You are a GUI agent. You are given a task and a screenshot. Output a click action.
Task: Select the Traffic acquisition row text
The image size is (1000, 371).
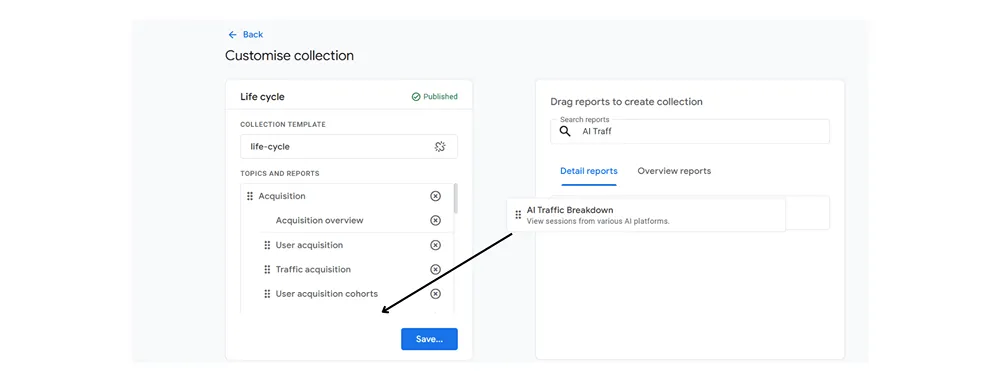pyautogui.click(x=313, y=270)
